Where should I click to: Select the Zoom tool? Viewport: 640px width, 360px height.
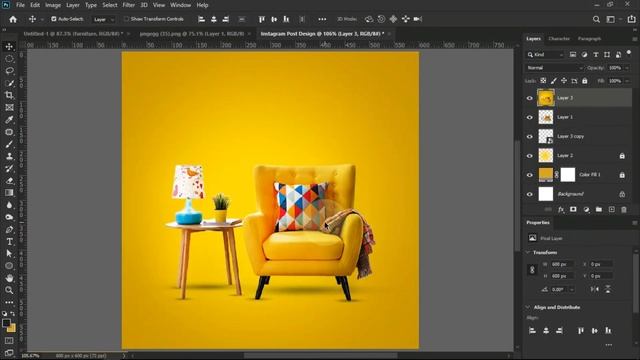[9, 290]
